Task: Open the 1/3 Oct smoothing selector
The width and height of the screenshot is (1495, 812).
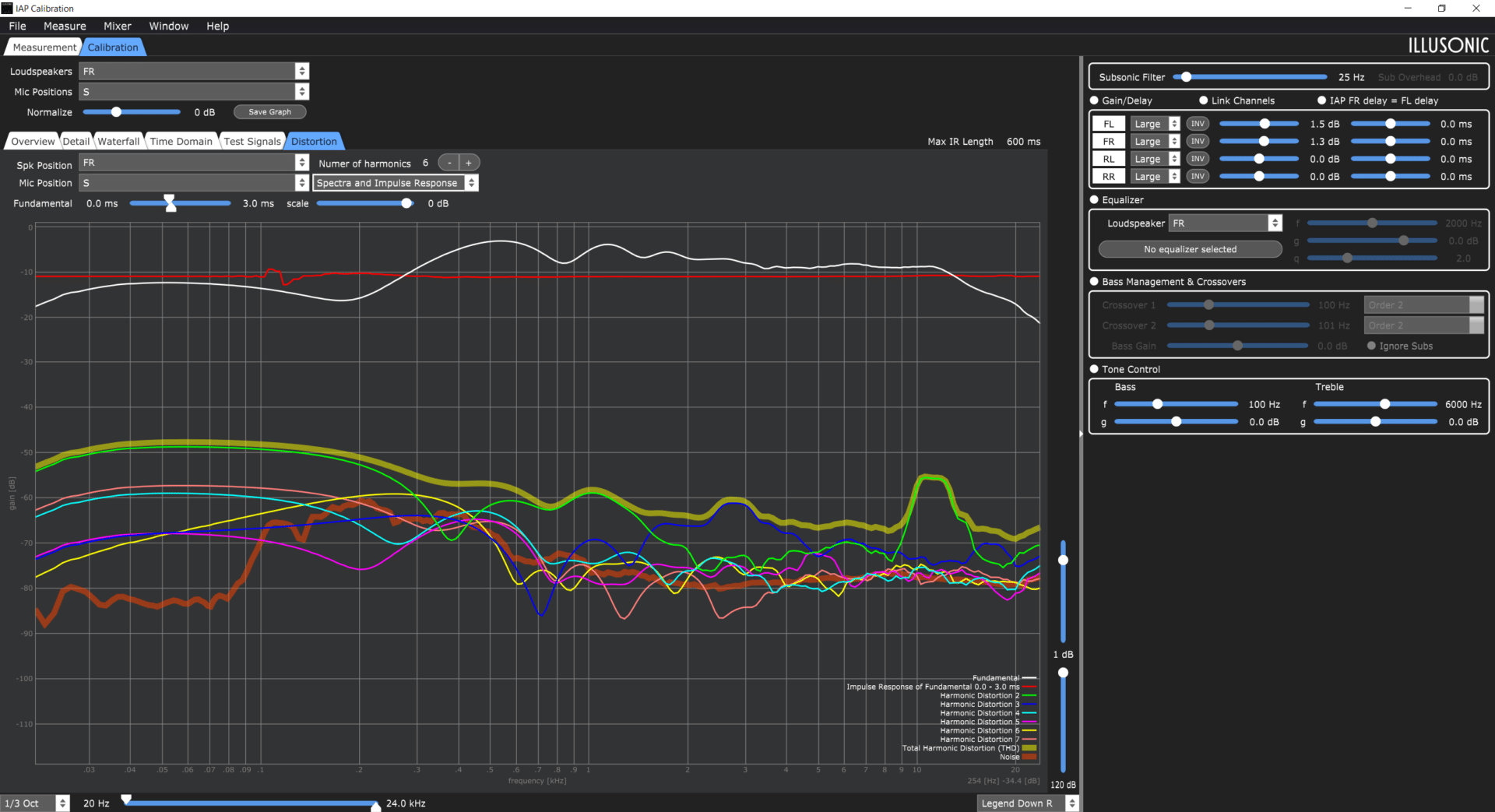Action: click(x=36, y=803)
